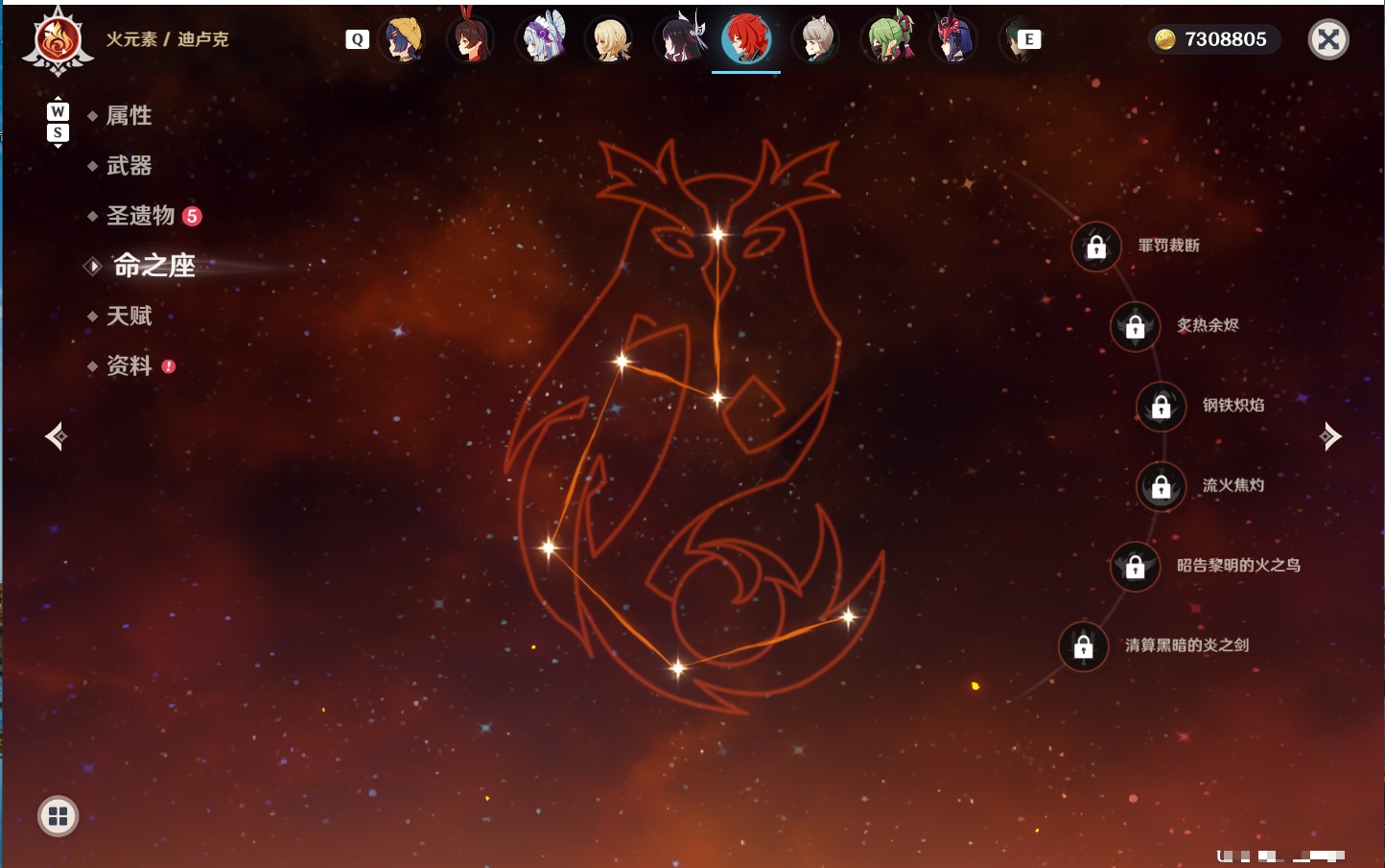1385x868 pixels.
Task: Close the character screen with X button
Action: click(1328, 39)
